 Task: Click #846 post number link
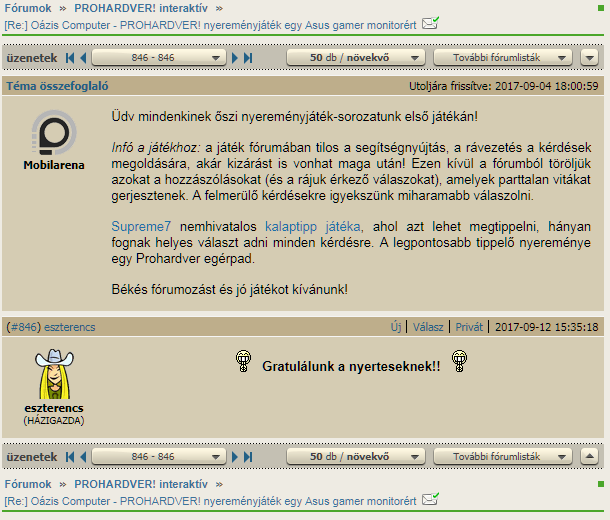(24, 327)
